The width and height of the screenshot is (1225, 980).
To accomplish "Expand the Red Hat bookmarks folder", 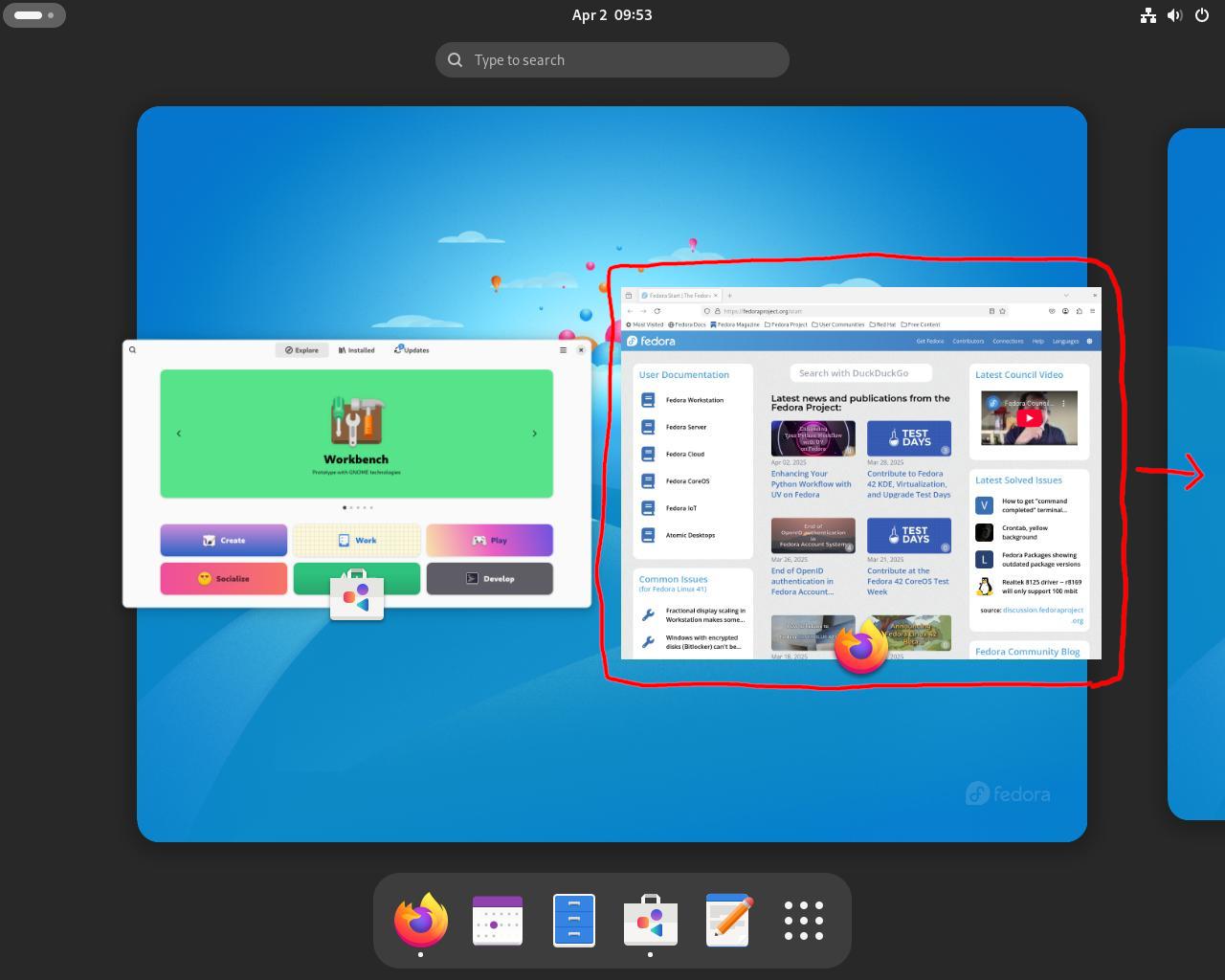I will [882, 324].
